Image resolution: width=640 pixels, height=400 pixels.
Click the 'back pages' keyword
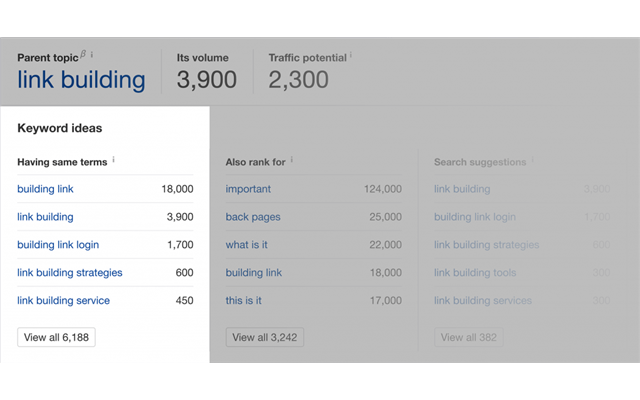coord(253,217)
